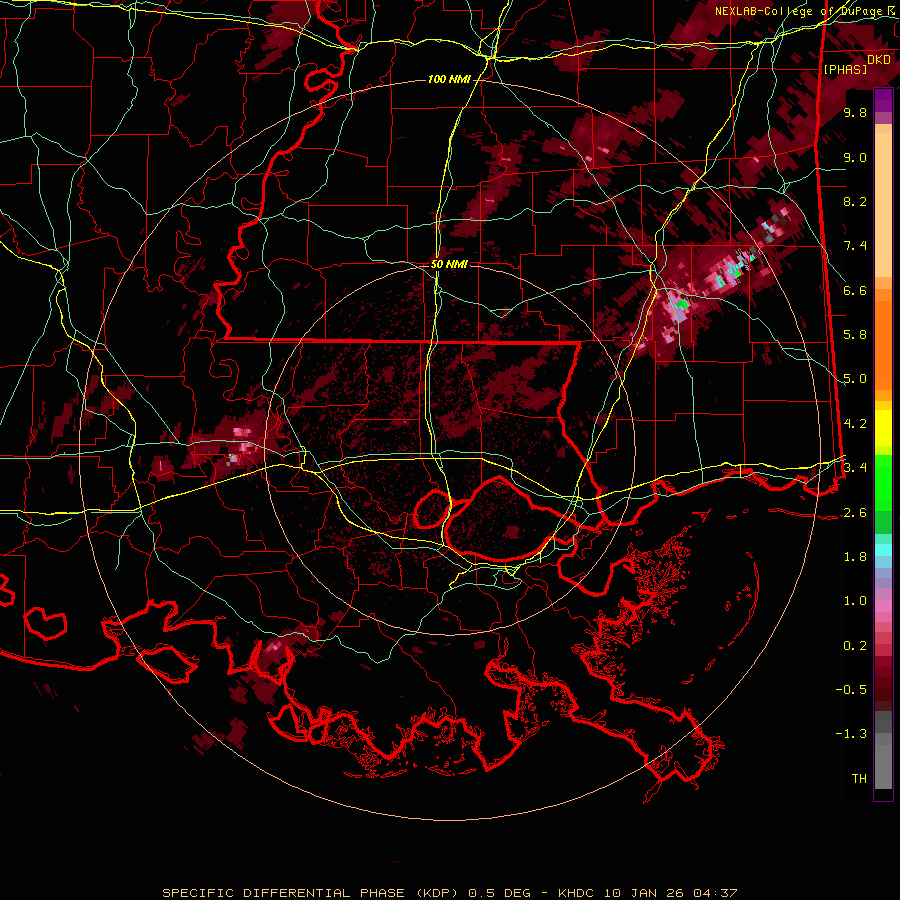This screenshot has height=900, width=900.
Task: Select the "DKD" label above the color scale
Action: tap(879, 60)
